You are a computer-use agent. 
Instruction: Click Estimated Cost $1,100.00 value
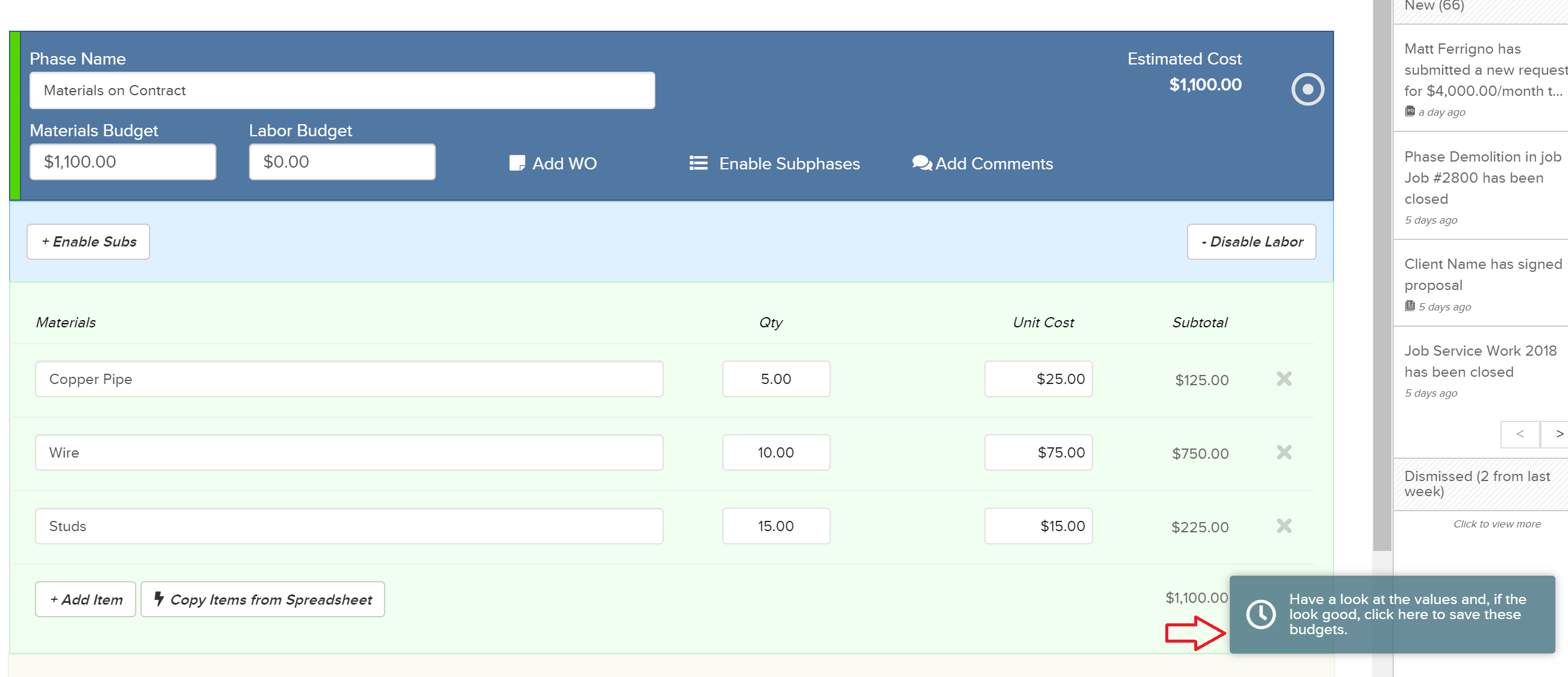[x=1205, y=84]
